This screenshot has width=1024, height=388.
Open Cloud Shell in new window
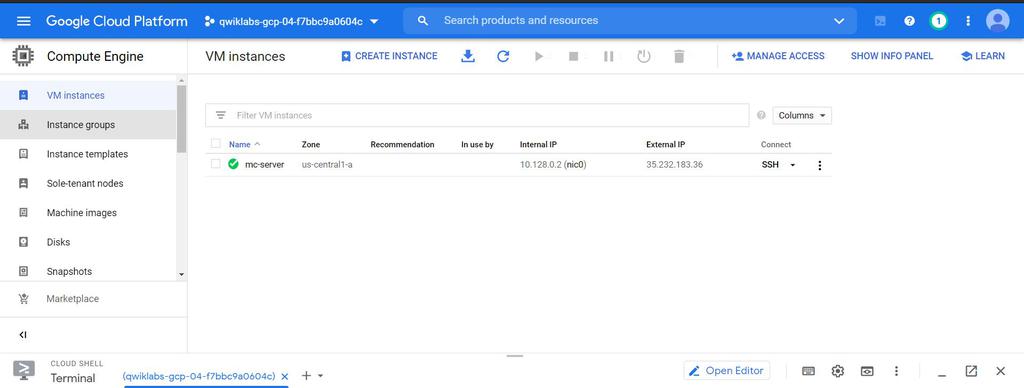click(971, 371)
